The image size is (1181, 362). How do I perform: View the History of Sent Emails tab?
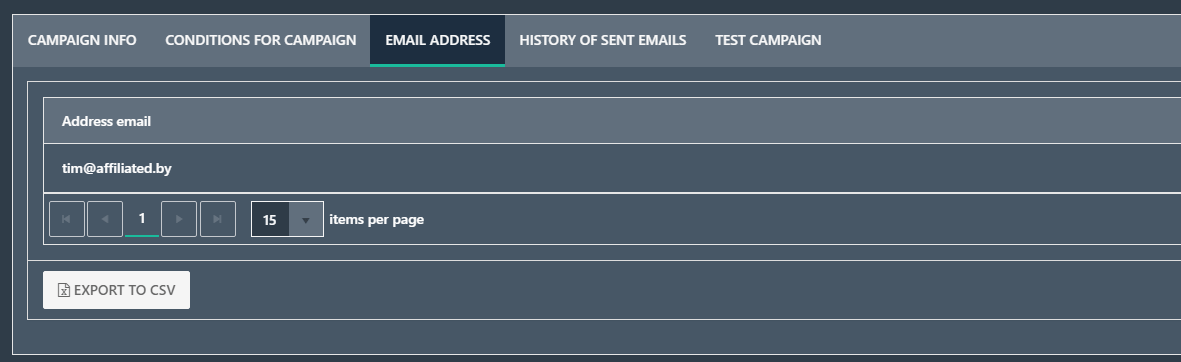click(603, 40)
